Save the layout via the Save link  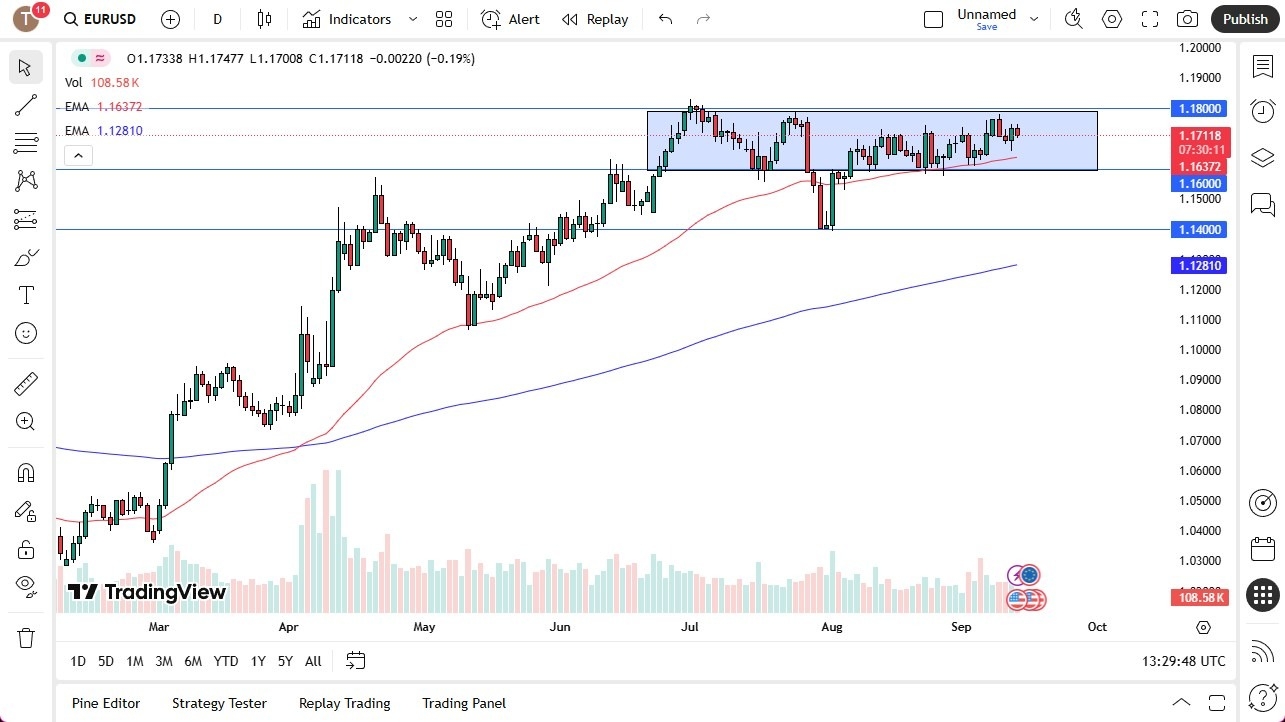[986, 27]
